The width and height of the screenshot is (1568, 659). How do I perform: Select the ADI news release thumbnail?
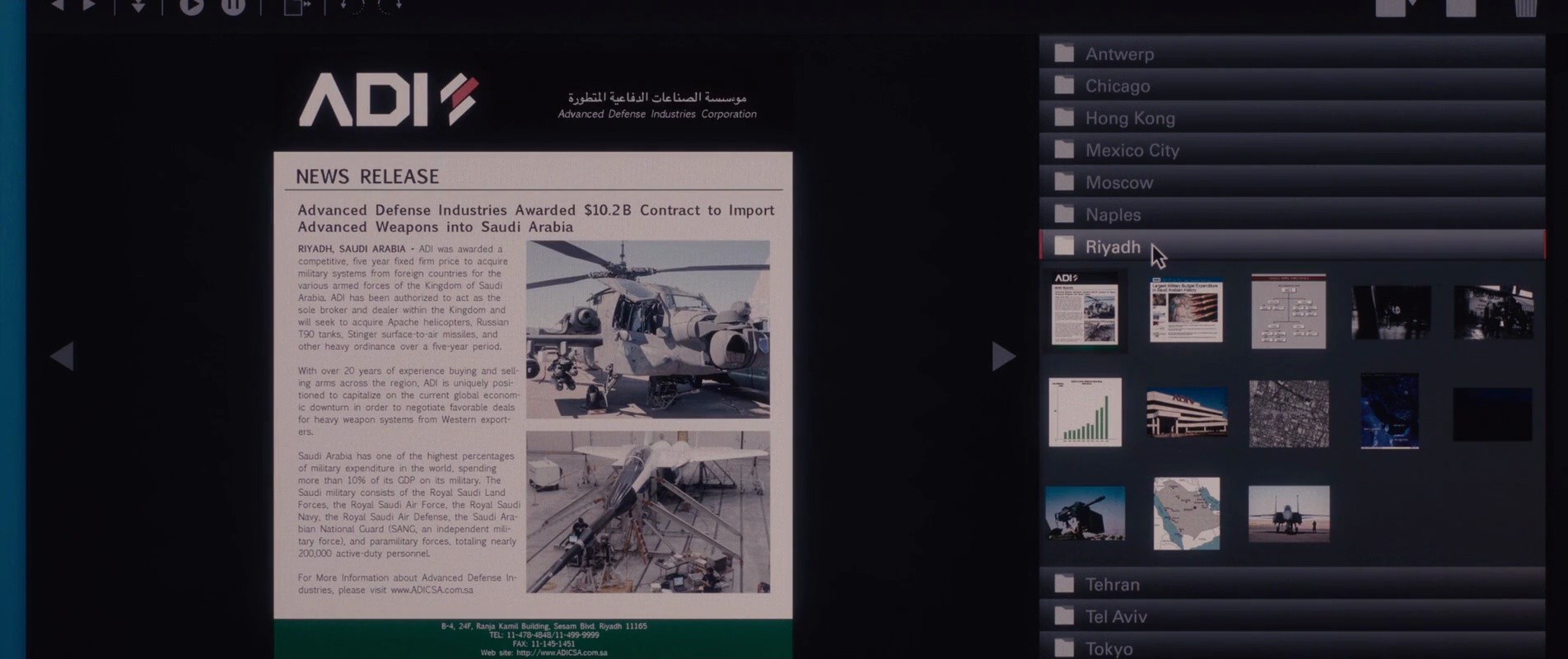click(1085, 311)
